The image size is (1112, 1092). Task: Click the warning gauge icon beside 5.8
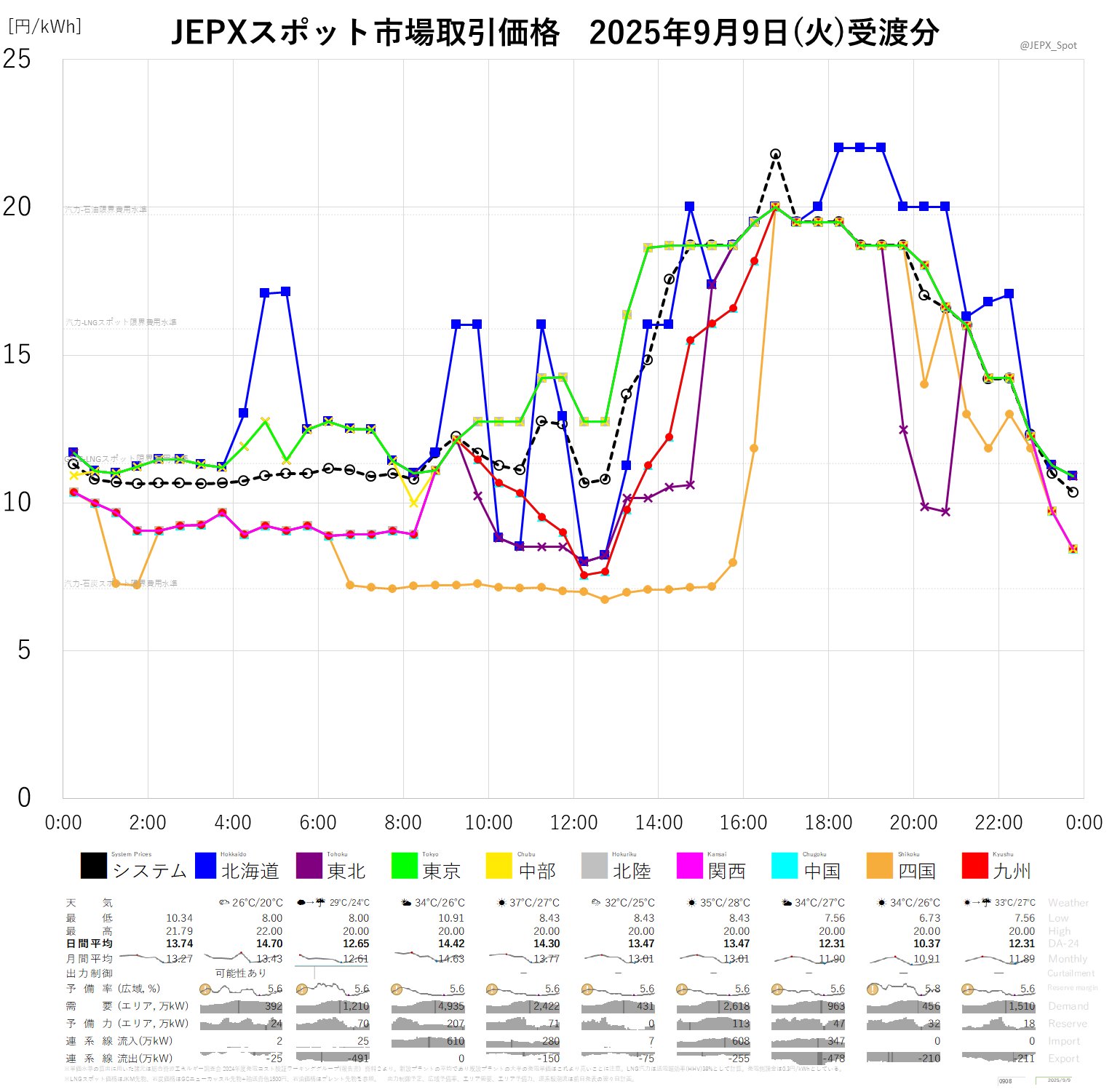pyautogui.click(x=873, y=989)
